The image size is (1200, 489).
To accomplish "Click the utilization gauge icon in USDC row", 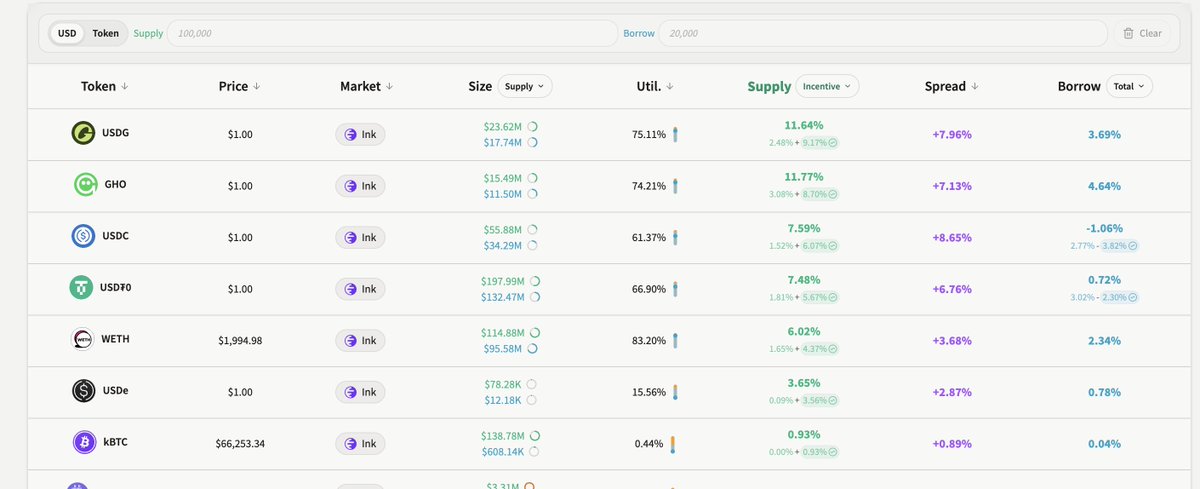I will tap(676, 237).
